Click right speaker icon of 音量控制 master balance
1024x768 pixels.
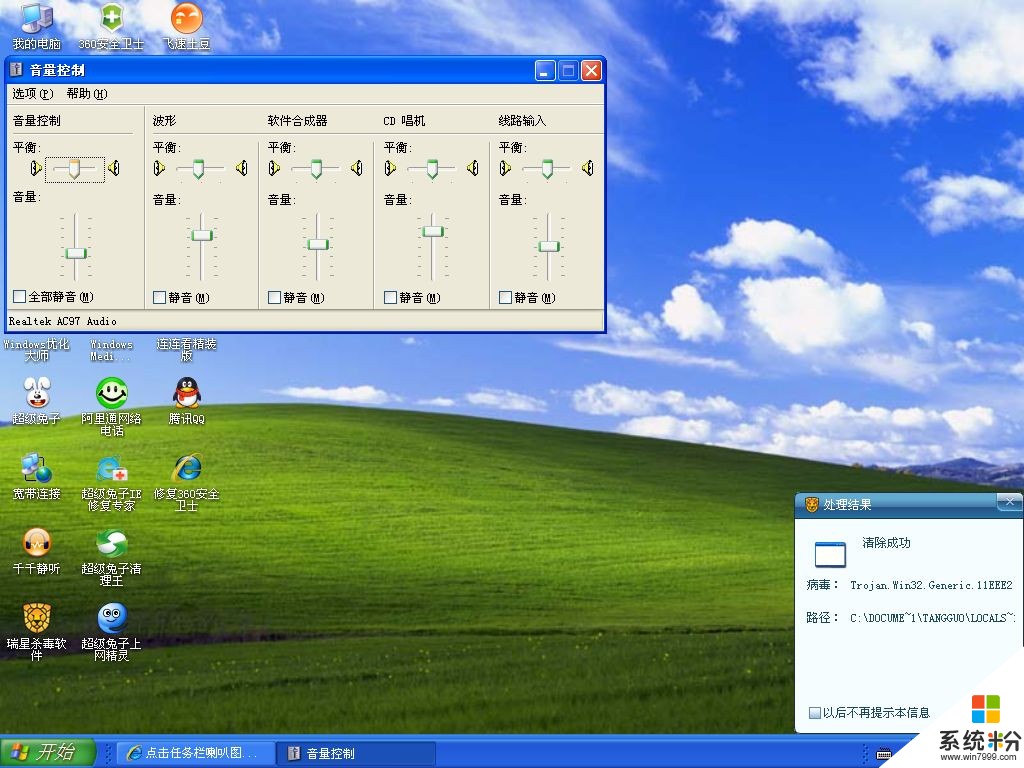(x=114, y=168)
